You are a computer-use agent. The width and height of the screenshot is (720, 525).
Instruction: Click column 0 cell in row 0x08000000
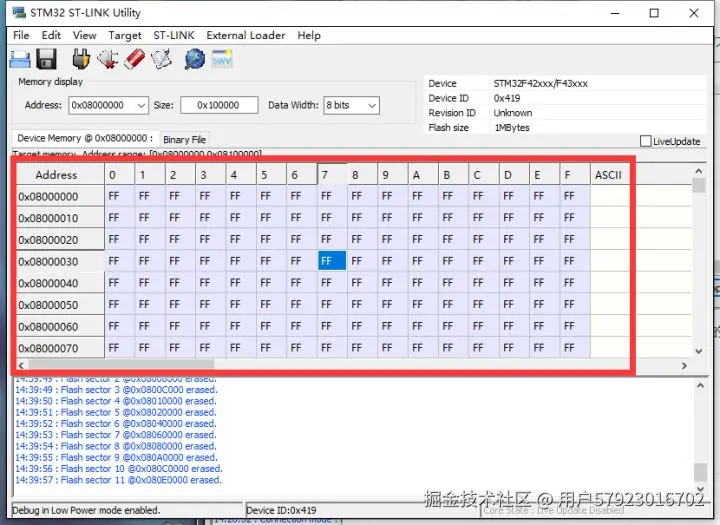click(x=119, y=196)
